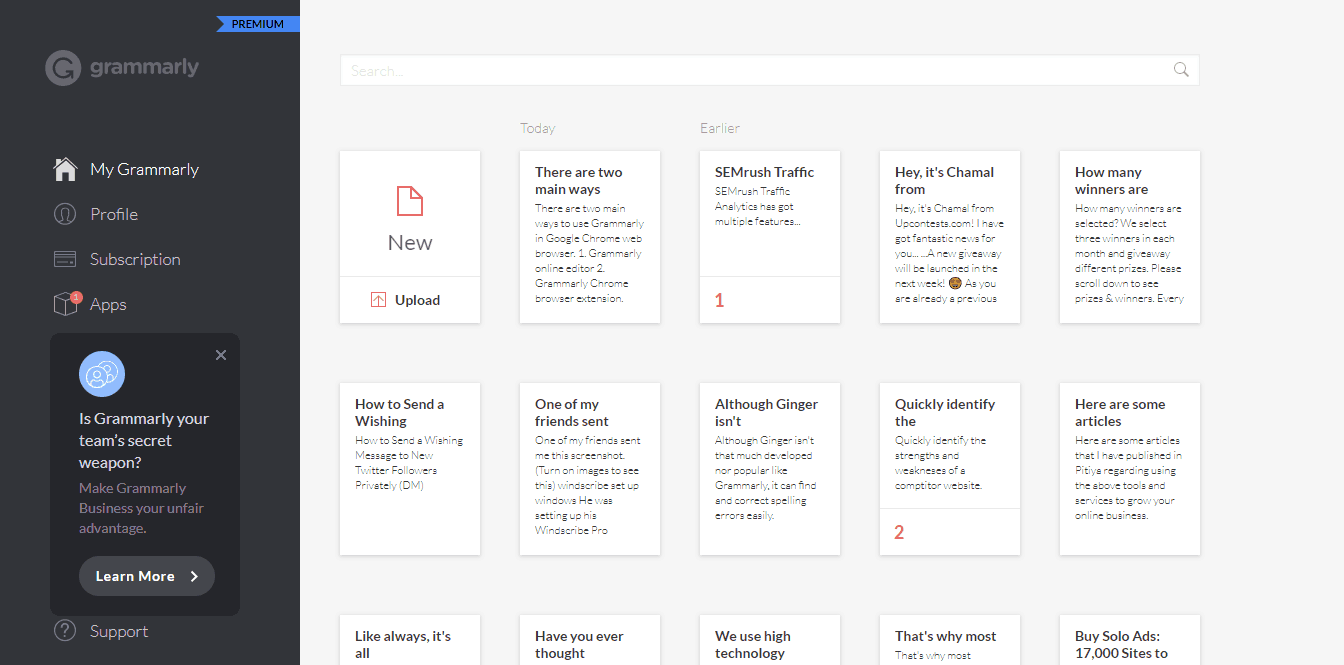
Task: Click the Profile person icon
Action: pyautogui.click(x=65, y=214)
